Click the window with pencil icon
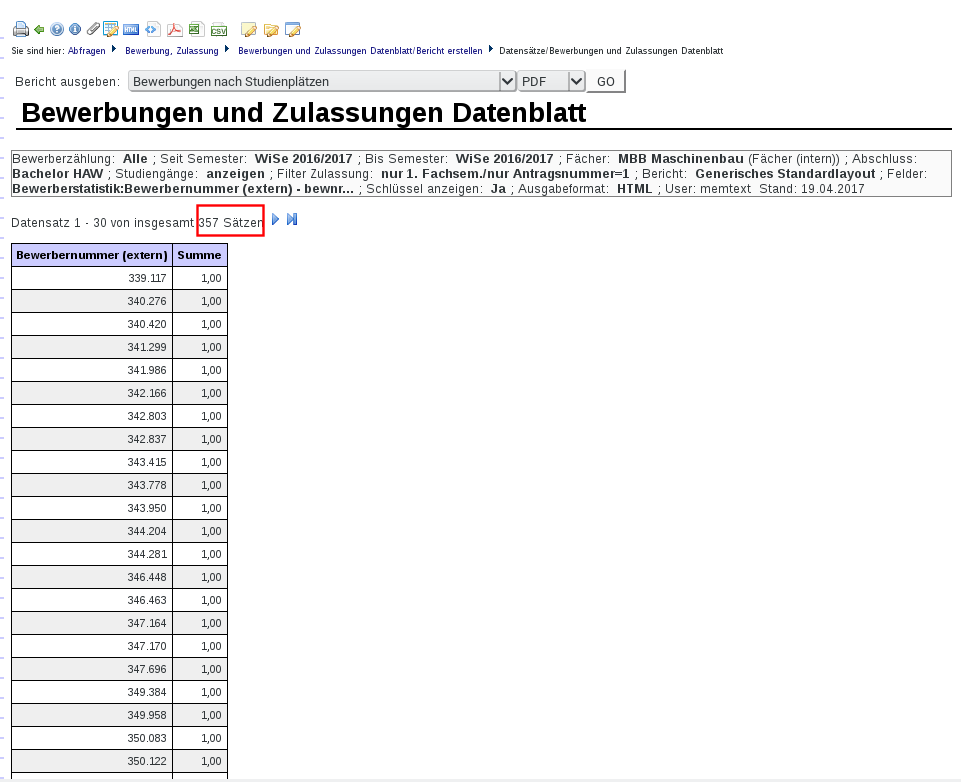961x782 pixels. [x=293, y=29]
